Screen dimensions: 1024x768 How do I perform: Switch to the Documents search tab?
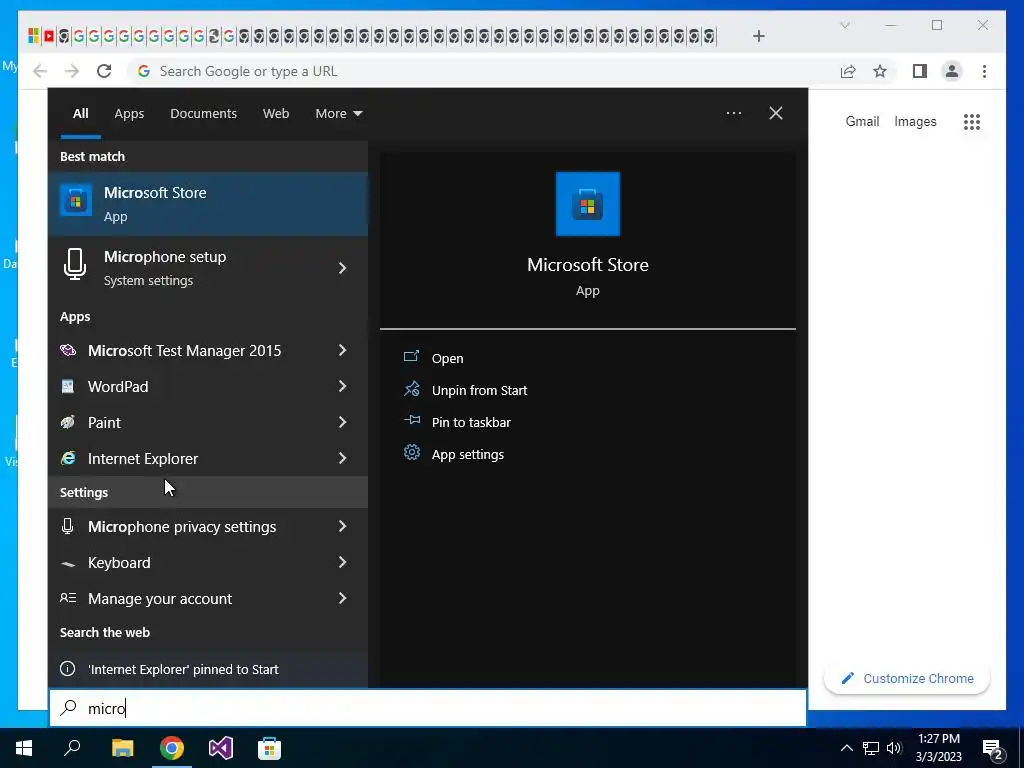tap(203, 114)
